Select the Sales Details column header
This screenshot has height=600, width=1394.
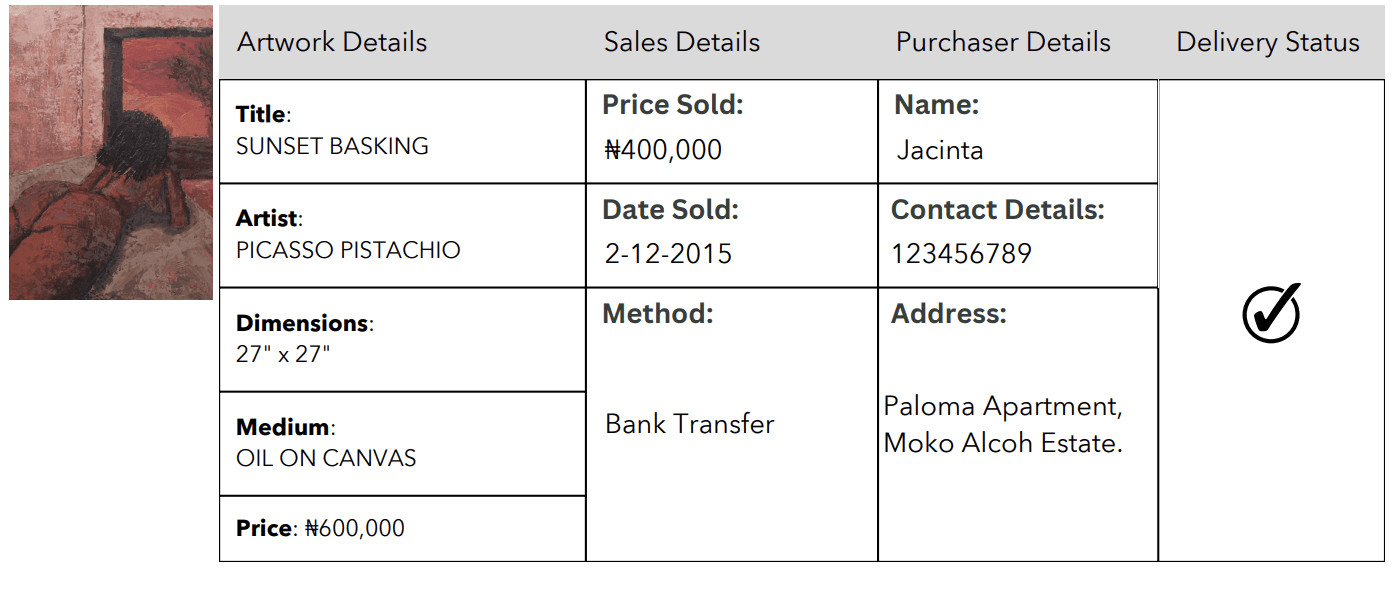(x=682, y=42)
